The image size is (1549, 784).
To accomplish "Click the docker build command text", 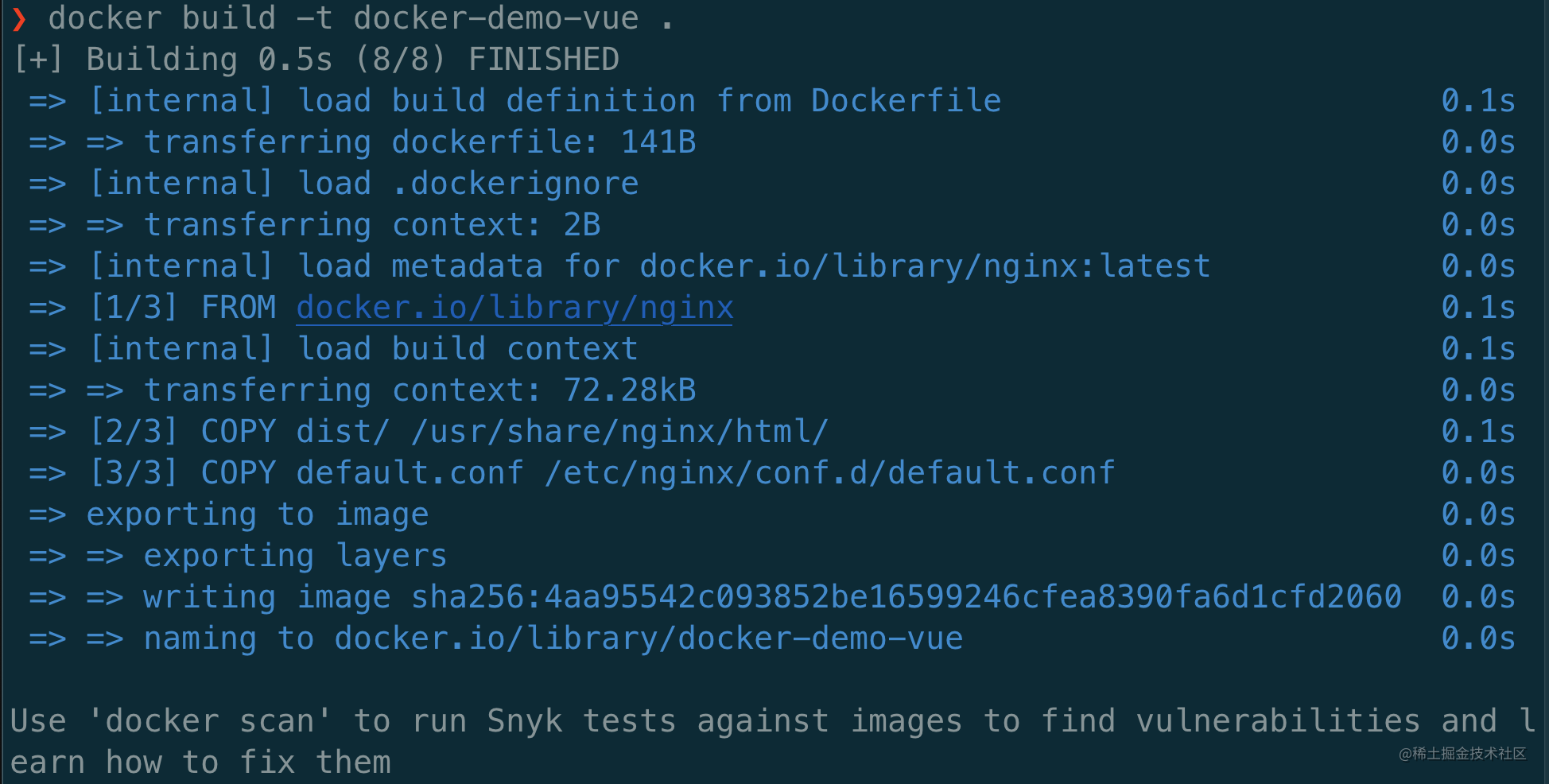I will point(361,18).
